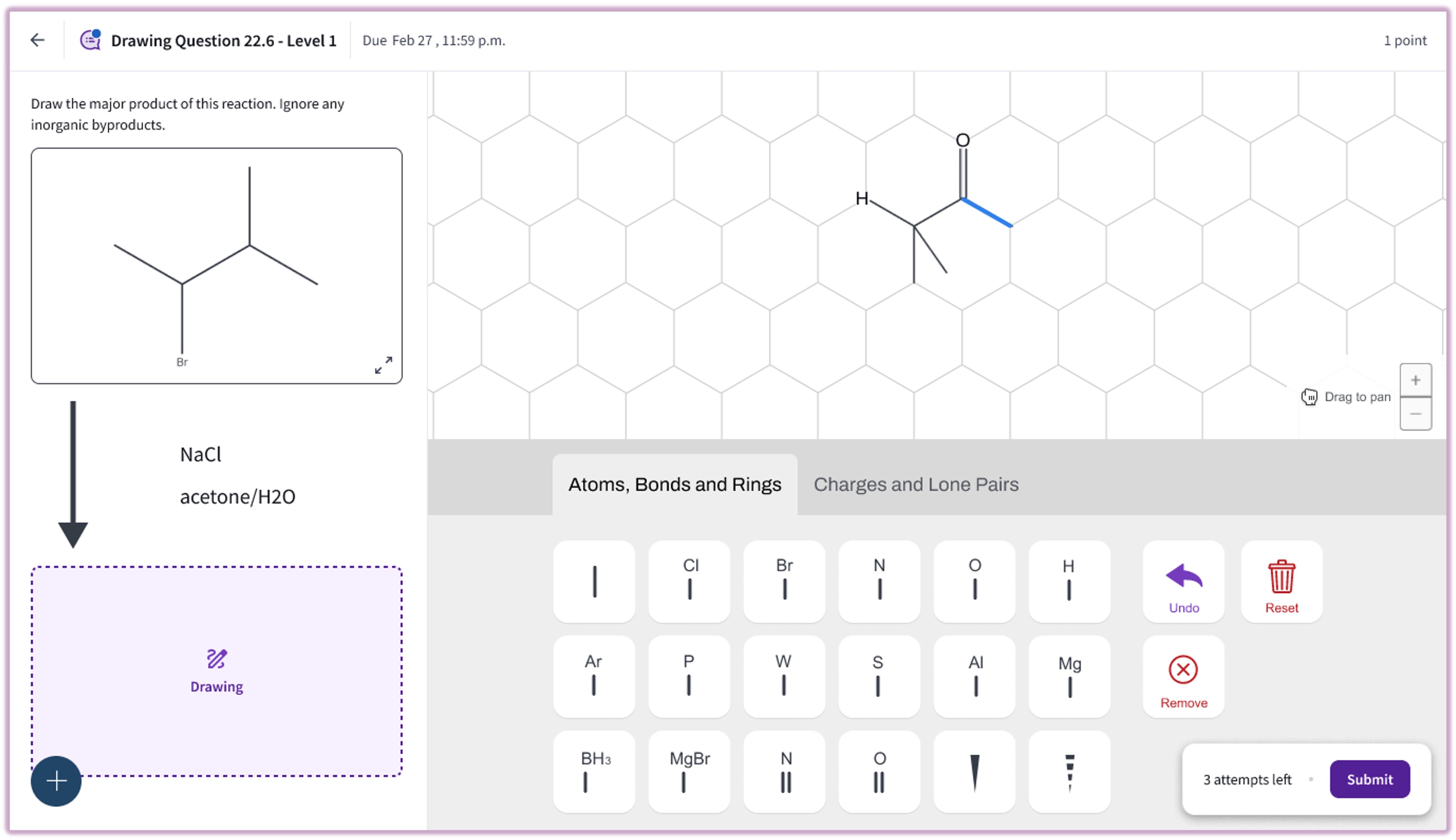Click the 'Drawing Question 22.6 - Level 1' title
This screenshot has height=840, width=1456.
click(x=224, y=41)
